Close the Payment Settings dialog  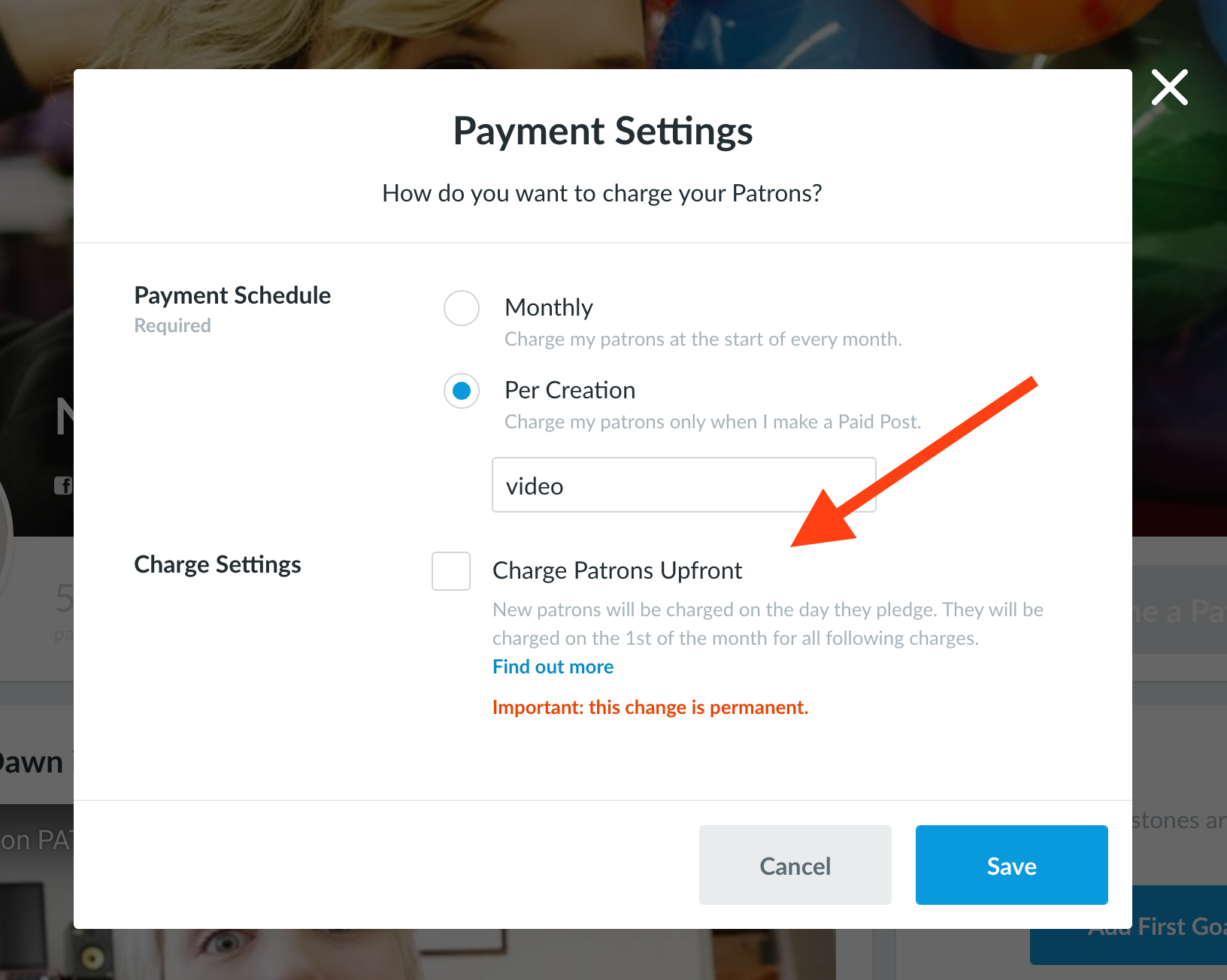pyautogui.click(x=1169, y=88)
